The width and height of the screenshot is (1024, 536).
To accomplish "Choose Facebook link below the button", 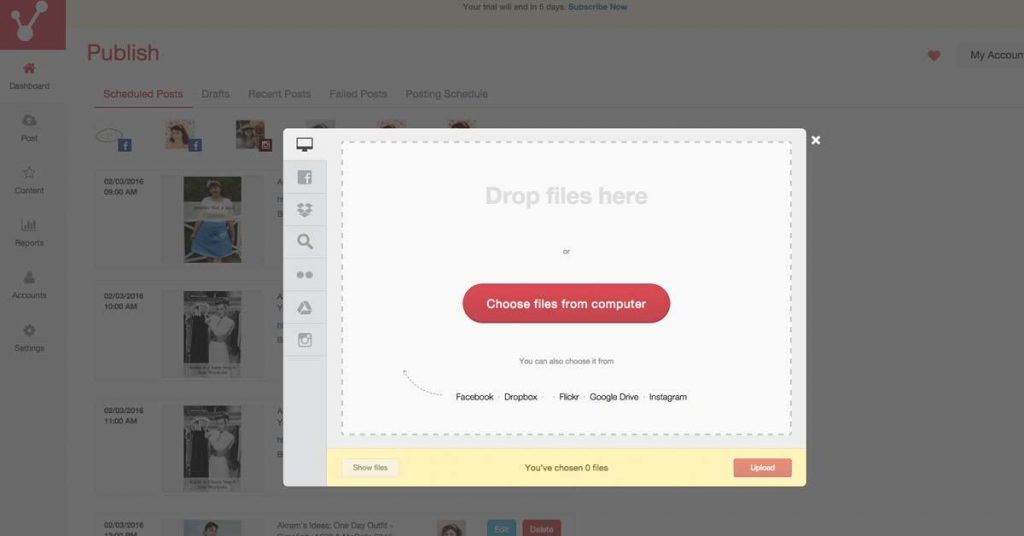I will tap(474, 397).
